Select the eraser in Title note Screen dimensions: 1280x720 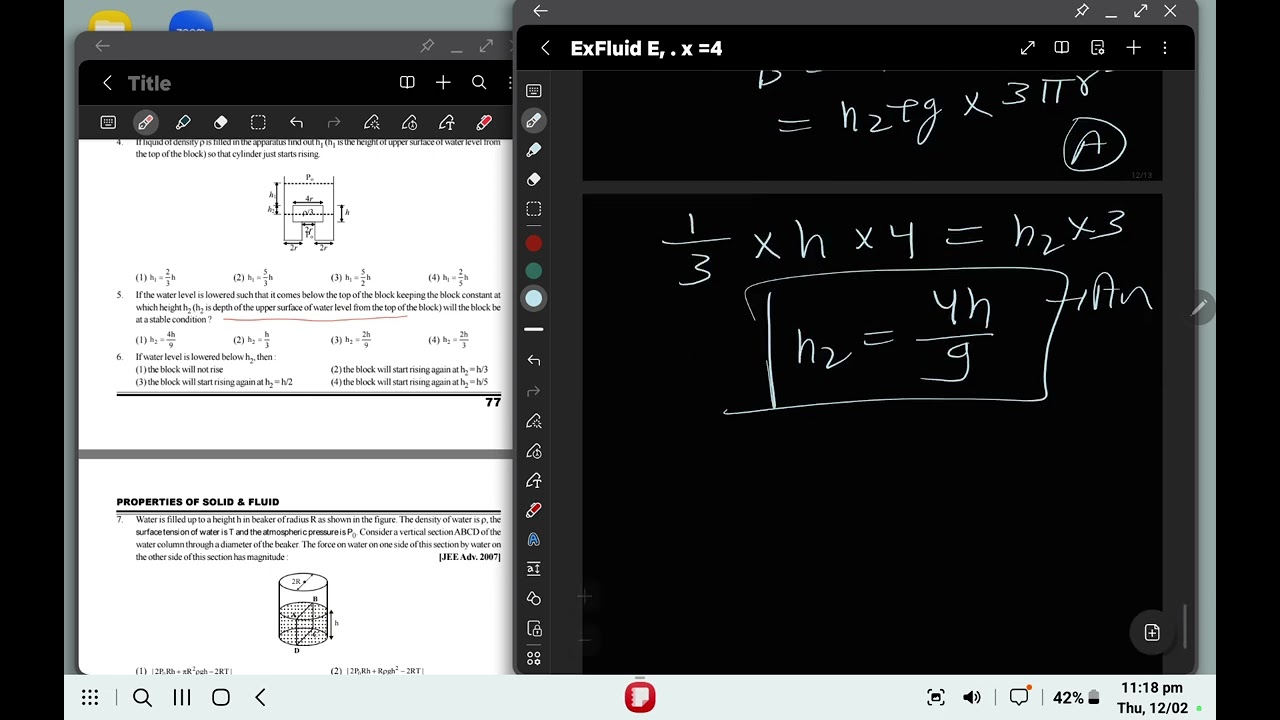click(x=221, y=122)
